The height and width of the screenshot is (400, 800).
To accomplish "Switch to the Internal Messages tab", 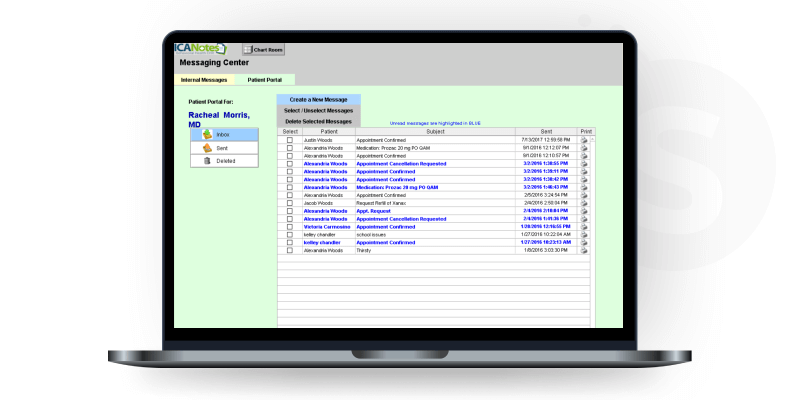I will (204, 80).
